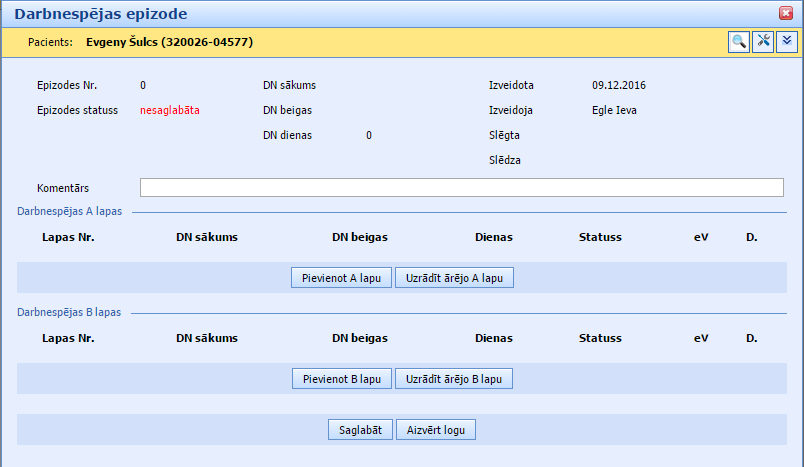The height and width of the screenshot is (467, 804).
Task: Click Dienas column header in B lapas table
Action: click(x=494, y=338)
